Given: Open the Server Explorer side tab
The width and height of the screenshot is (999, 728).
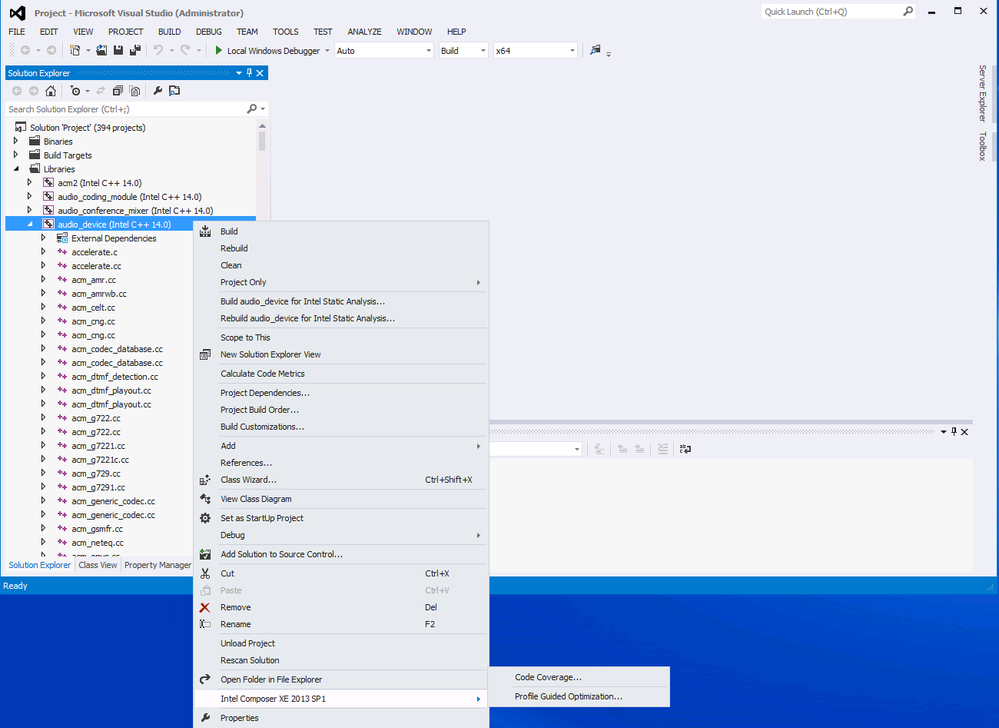Looking at the screenshot, I should coord(982,93).
